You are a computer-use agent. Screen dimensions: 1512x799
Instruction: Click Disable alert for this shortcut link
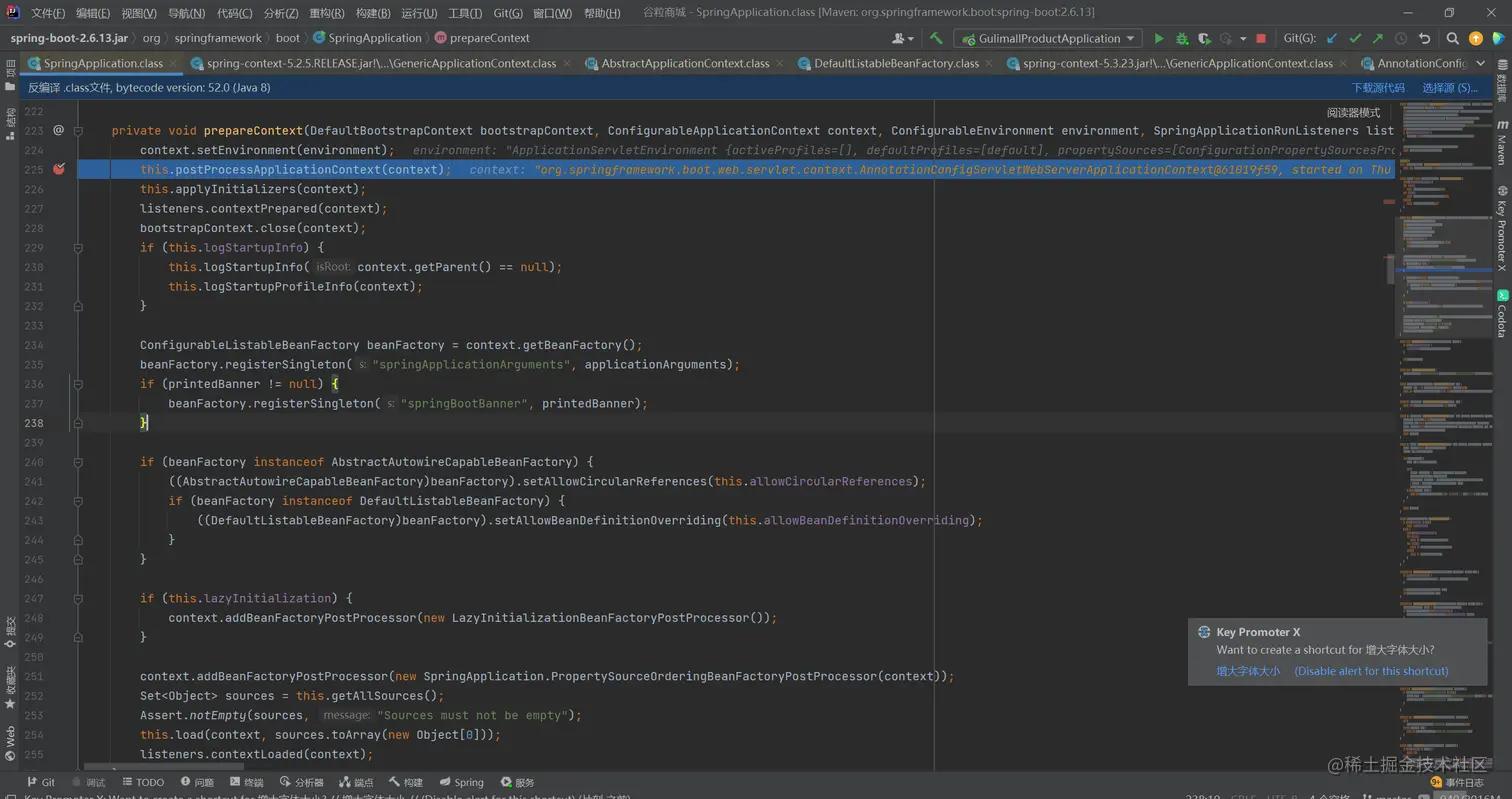(1371, 671)
